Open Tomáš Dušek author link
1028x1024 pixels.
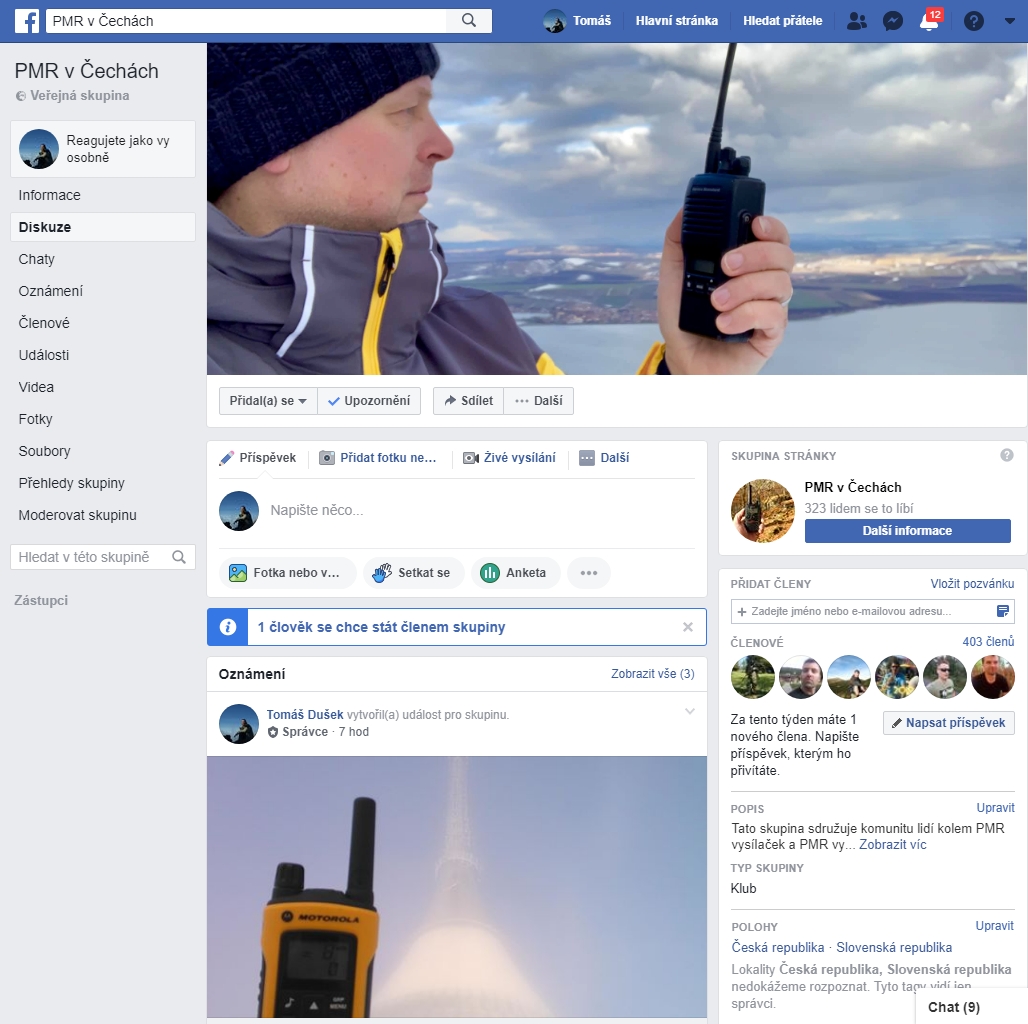305,715
